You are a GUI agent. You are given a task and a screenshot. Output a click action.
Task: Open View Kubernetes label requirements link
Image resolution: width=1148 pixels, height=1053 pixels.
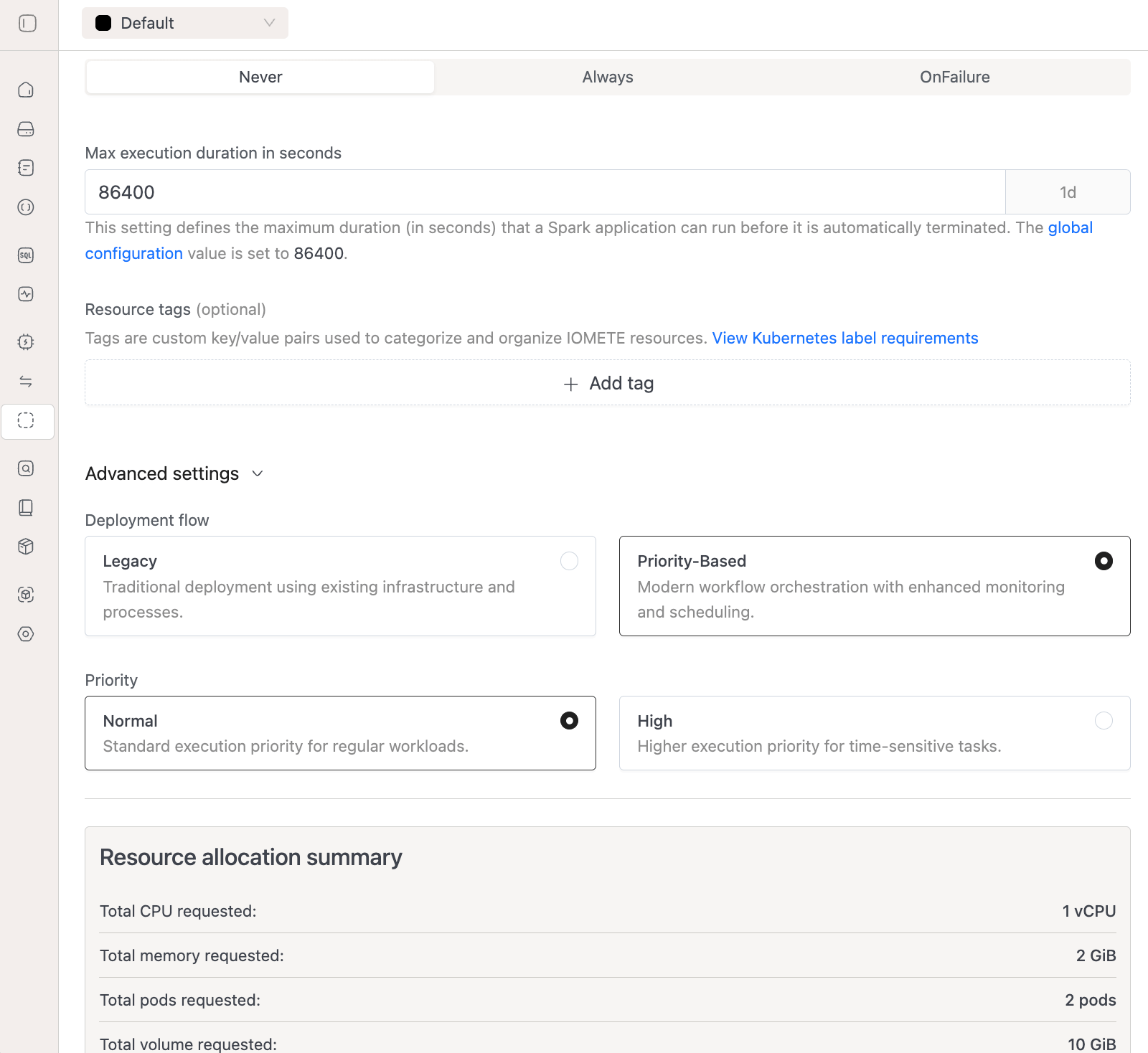[x=844, y=338]
